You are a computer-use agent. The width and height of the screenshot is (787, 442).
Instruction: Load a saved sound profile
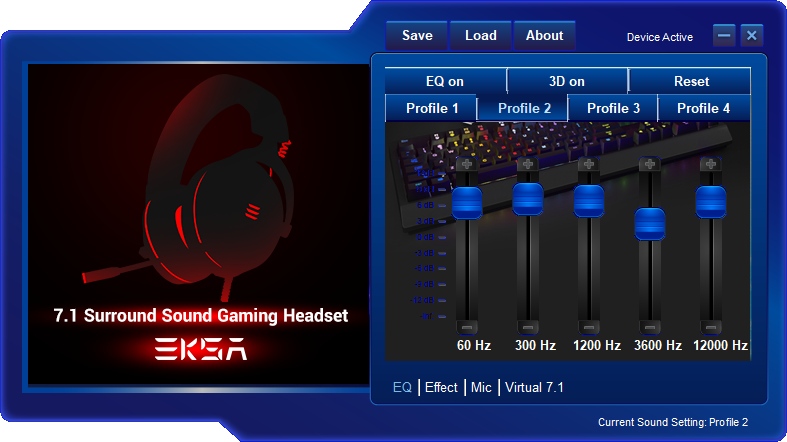480,36
